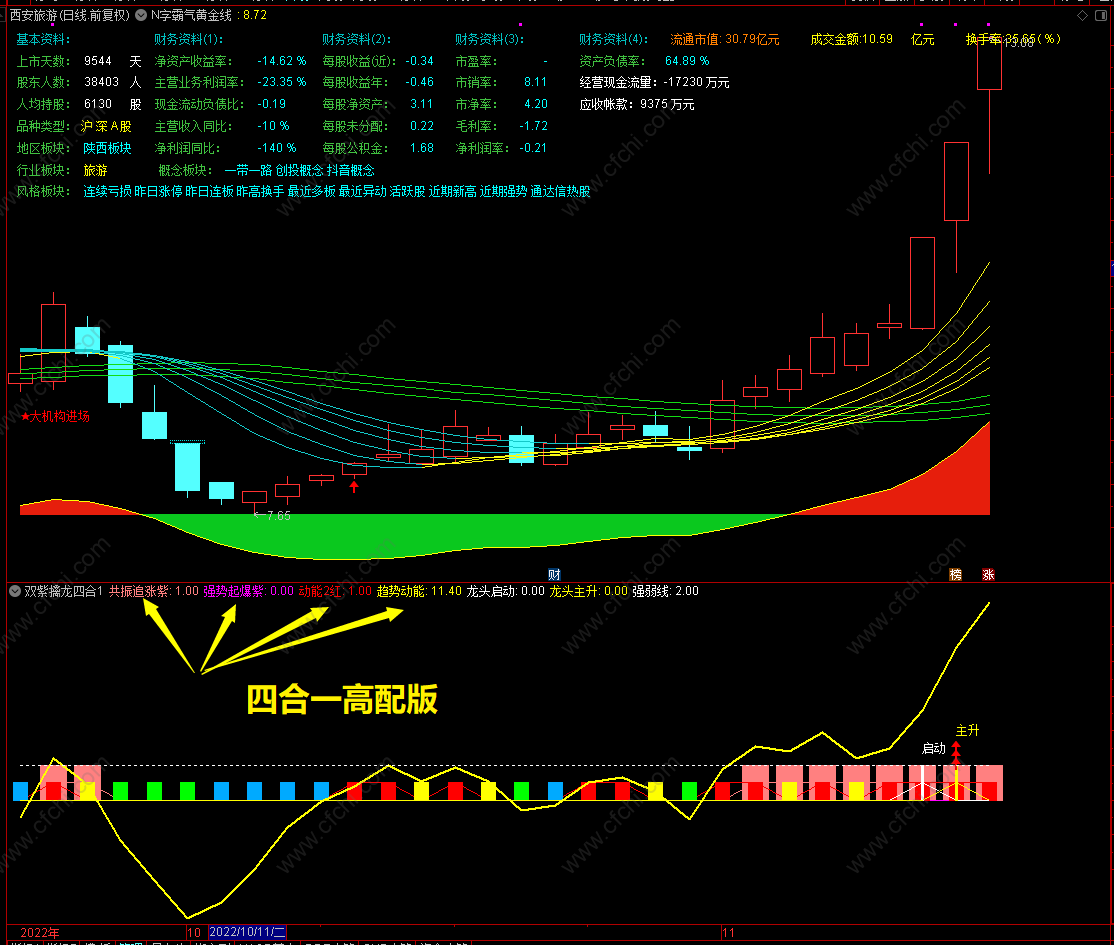Click the 龙头启动: 0.00 indicator value
1114x945 pixels.
[x=505, y=591]
